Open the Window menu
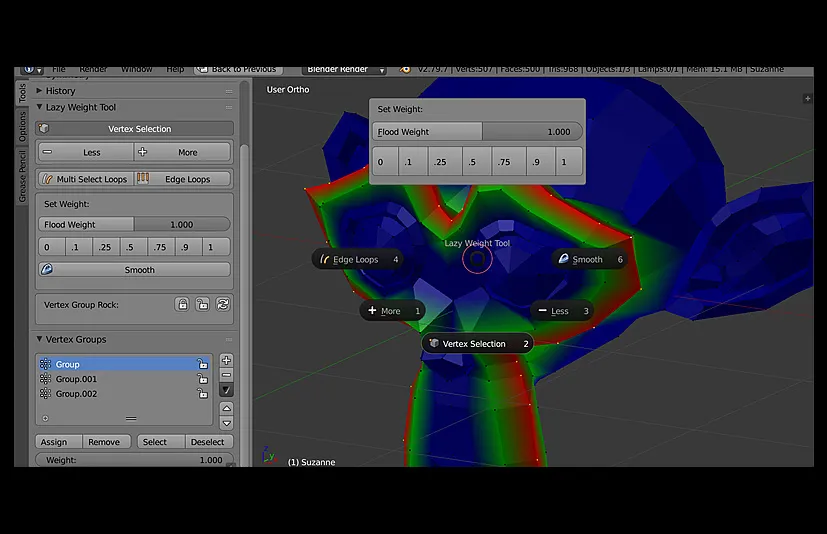 click(x=137, y=69)
